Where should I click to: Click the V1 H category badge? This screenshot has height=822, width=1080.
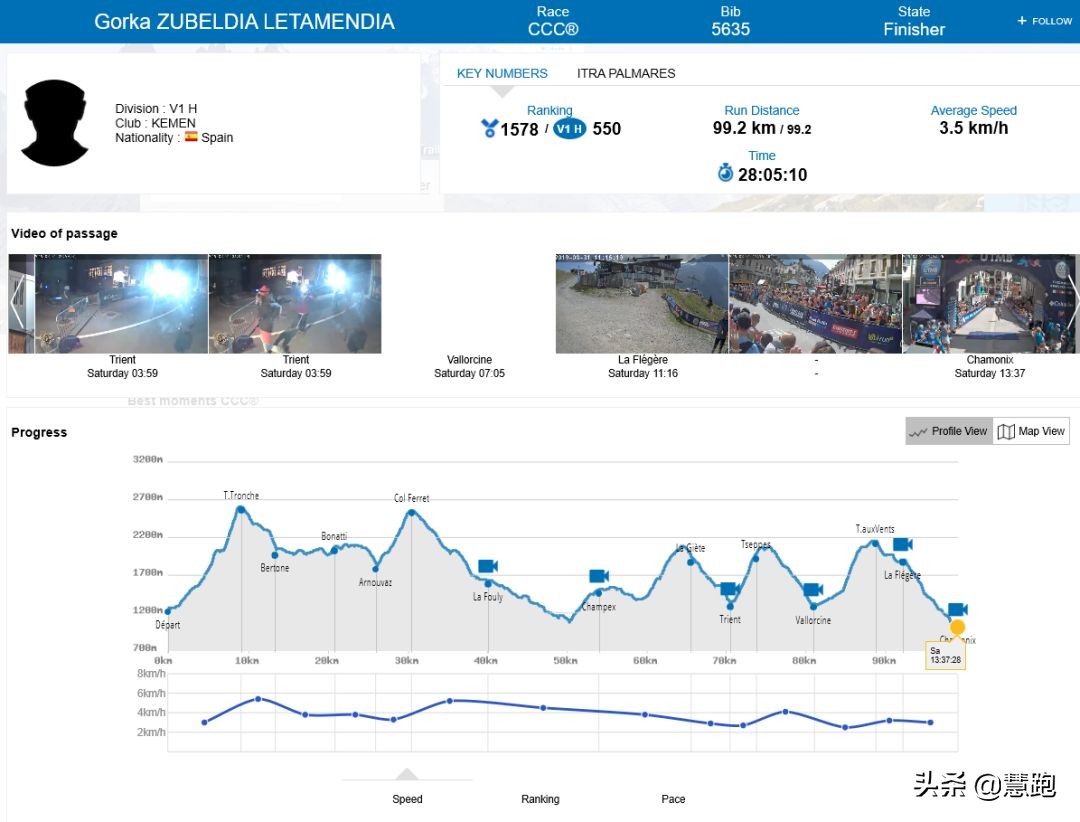click(569, 129)
